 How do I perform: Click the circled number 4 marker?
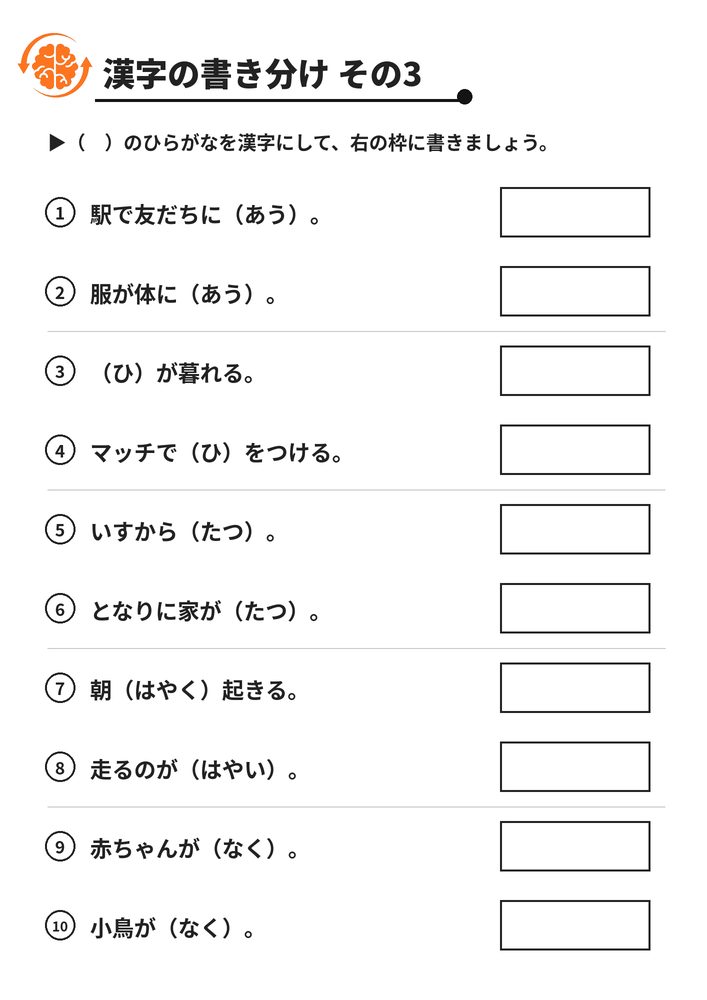pos(60,451)
